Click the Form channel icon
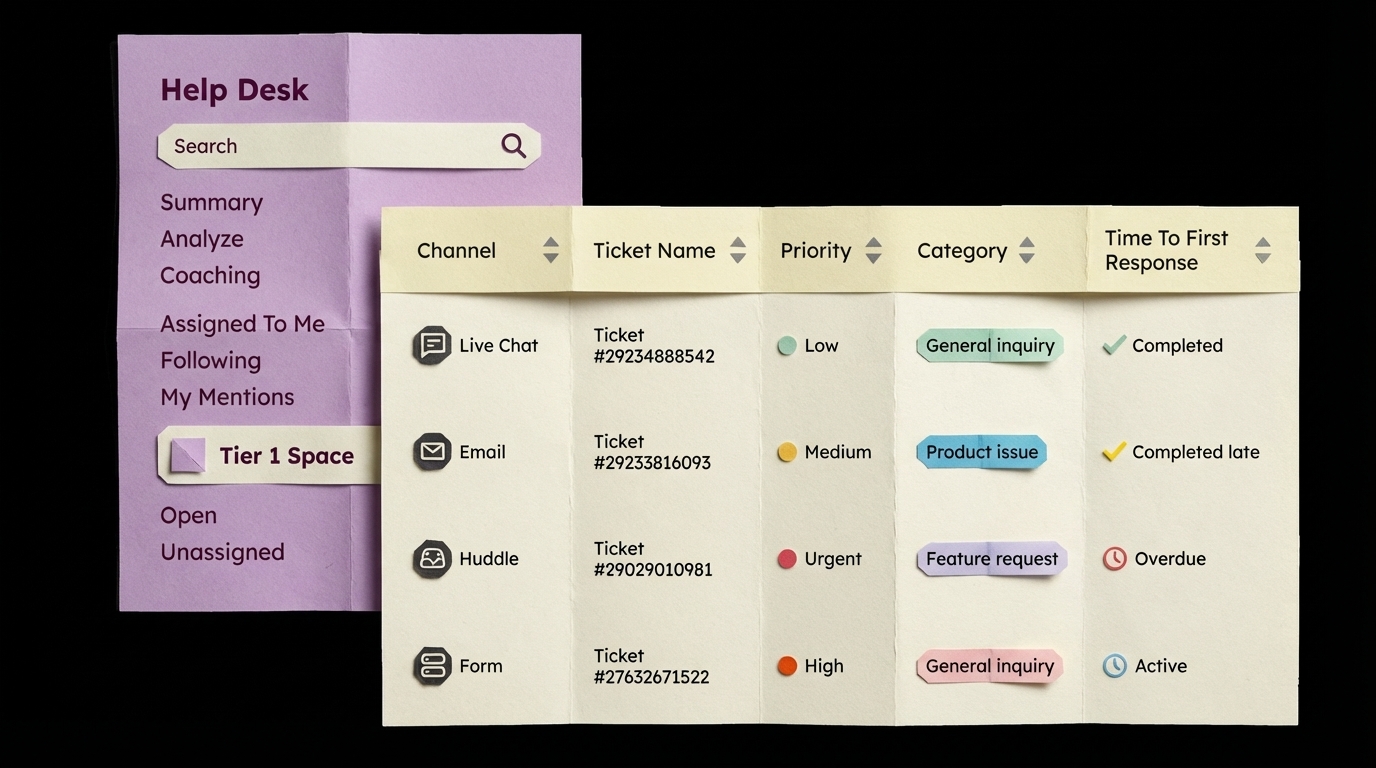This screenshot has width=1376, height=768. click(x=432, y=666)
